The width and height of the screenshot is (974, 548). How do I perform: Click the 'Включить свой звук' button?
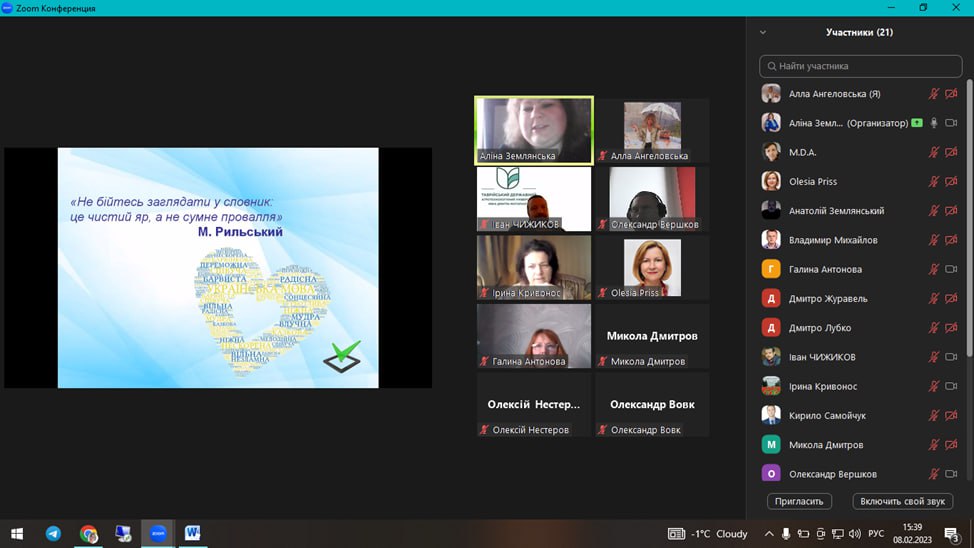click(903, 501)
